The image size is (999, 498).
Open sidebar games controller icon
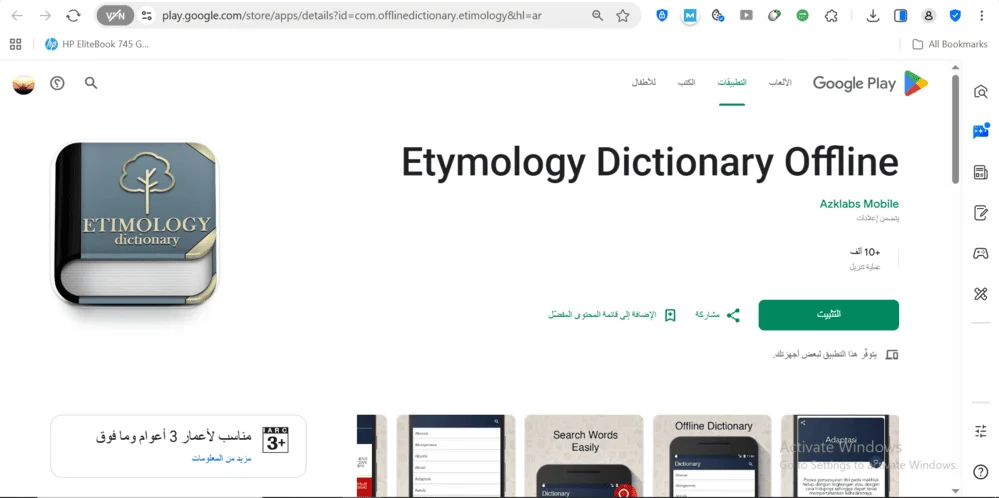click(981, 253)
